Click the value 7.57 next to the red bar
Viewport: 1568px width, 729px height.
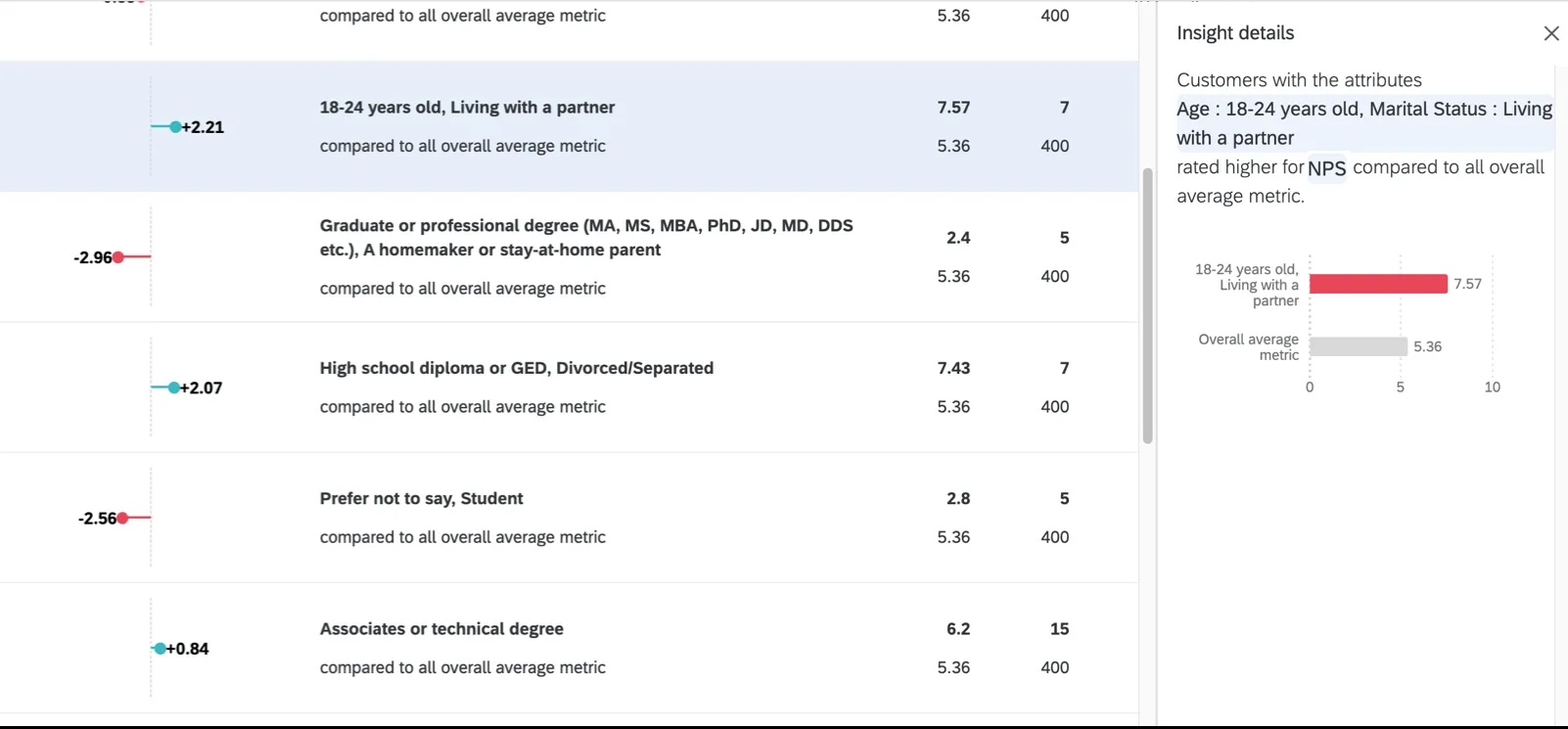[1466, 284]
